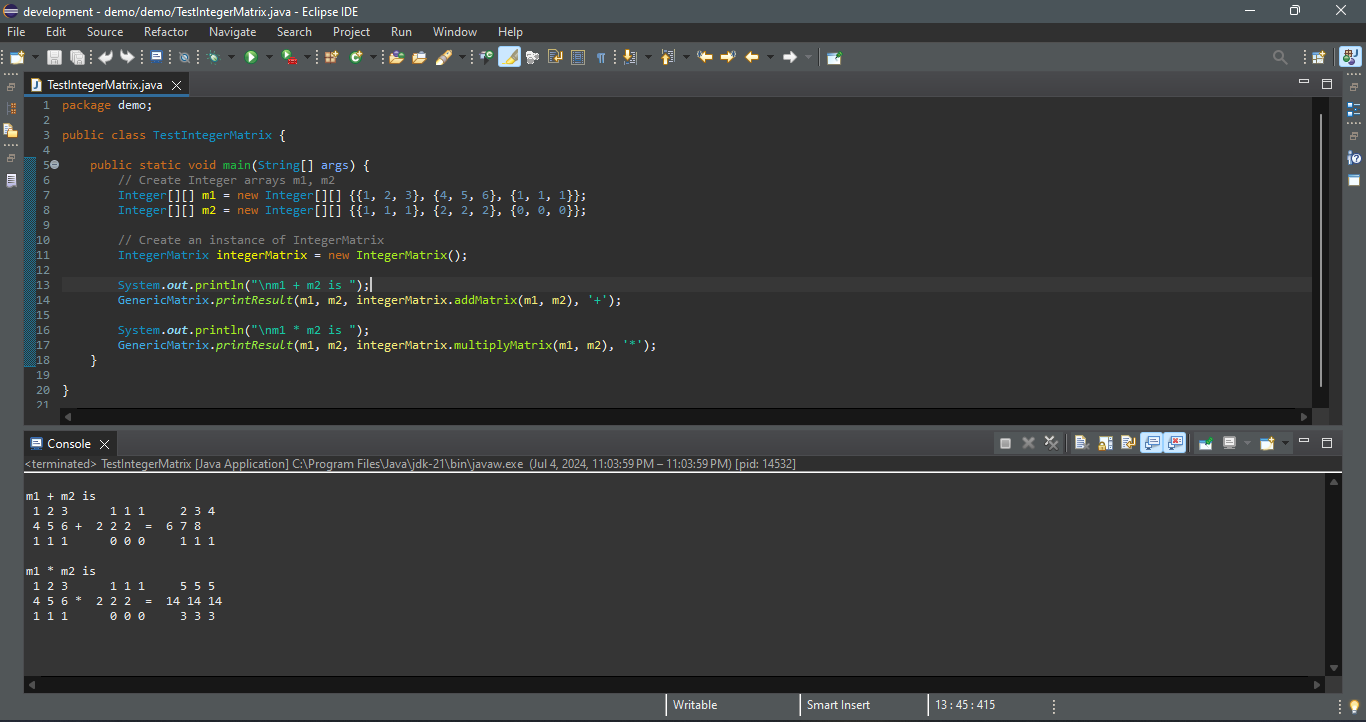This screenshot has width=1366, height=722.
Task: Open the Source menu
Action: tap(105, 32)
